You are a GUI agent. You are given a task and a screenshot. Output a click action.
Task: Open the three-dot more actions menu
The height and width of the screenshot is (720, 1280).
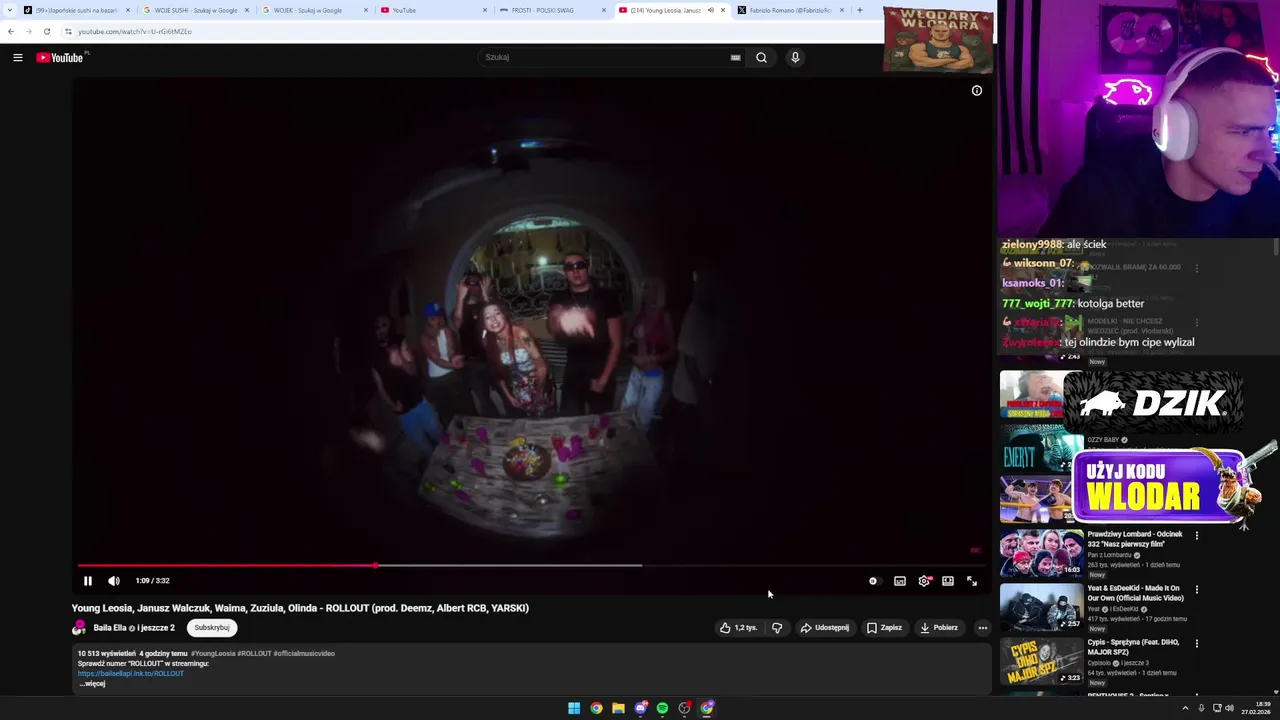click(x=983, y=628)
